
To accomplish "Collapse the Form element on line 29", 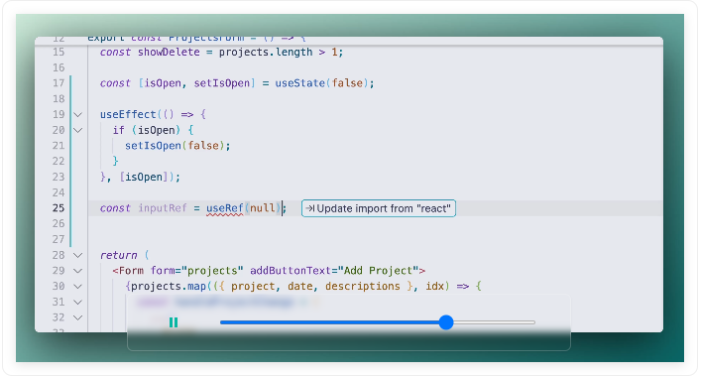I will tap(78, 271).
